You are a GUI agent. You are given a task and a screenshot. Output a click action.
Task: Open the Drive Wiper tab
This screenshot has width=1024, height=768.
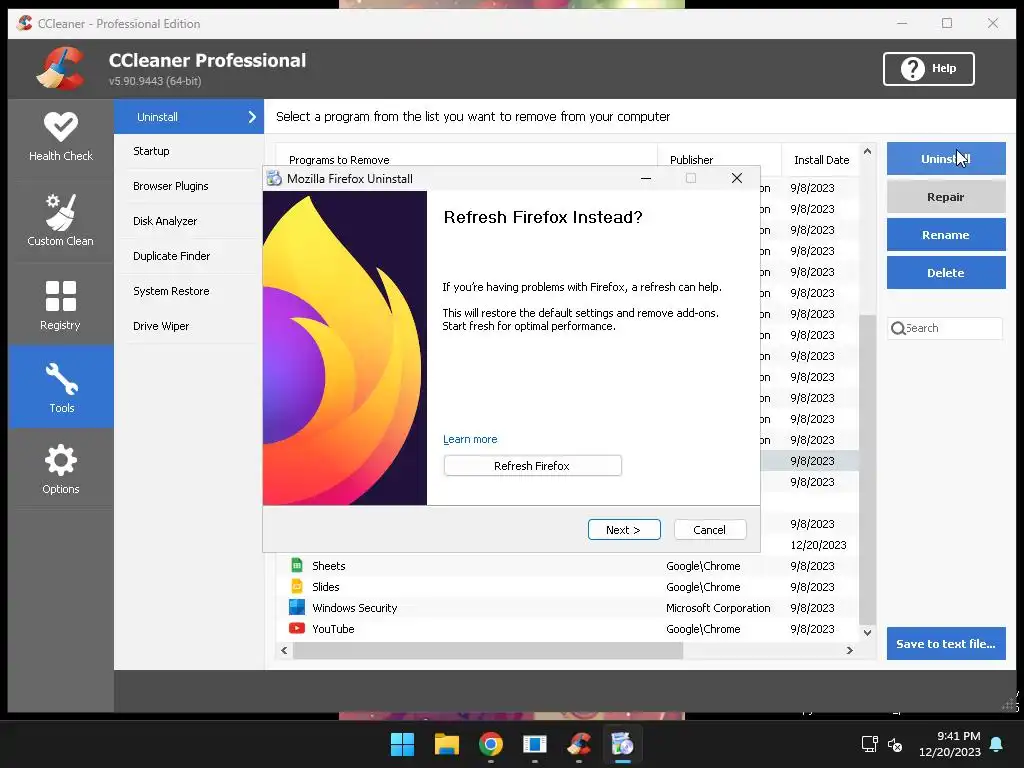click(x=161, y=326)
